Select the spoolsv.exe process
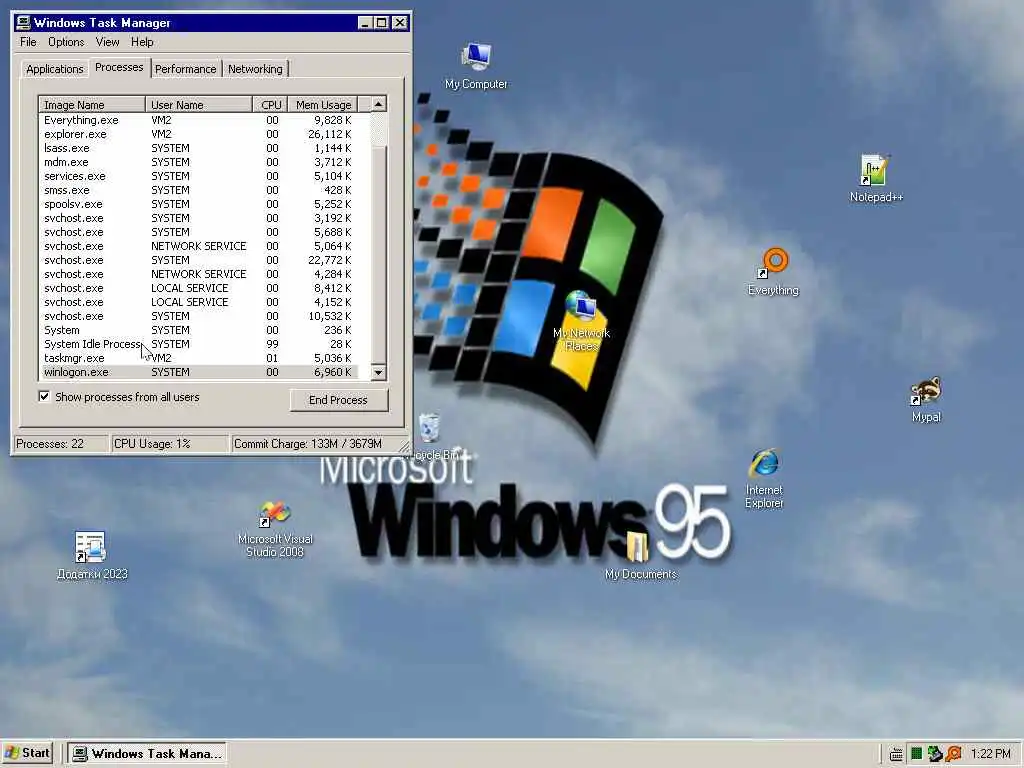Screen dimensions: 1024x768 point(199,204)
